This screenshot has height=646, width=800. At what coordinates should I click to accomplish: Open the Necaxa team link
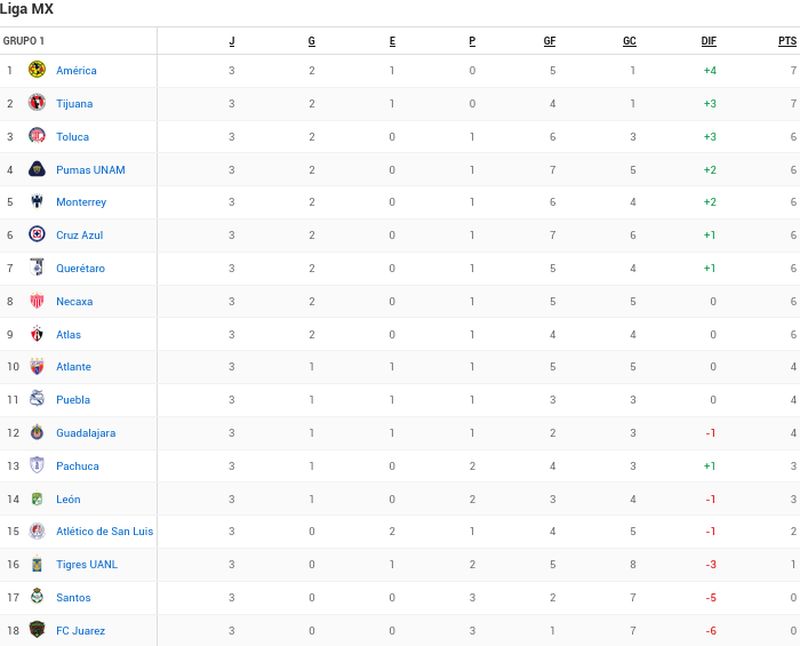tap(74, 302)
